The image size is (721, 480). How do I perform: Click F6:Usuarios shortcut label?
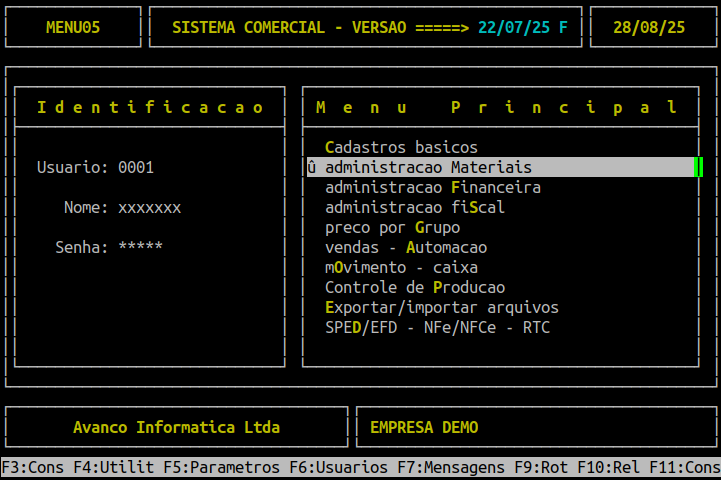(338, 467)
